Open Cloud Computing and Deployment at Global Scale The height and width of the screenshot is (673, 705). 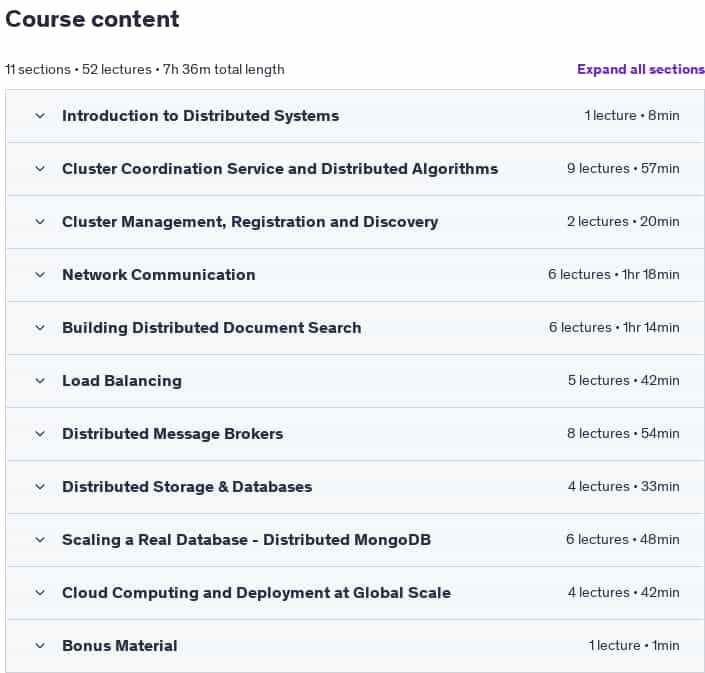(x=256, y=593)
